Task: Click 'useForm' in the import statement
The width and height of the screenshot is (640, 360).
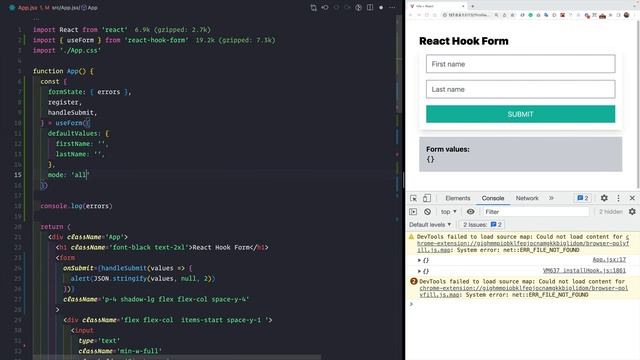Action: (80, 40)
